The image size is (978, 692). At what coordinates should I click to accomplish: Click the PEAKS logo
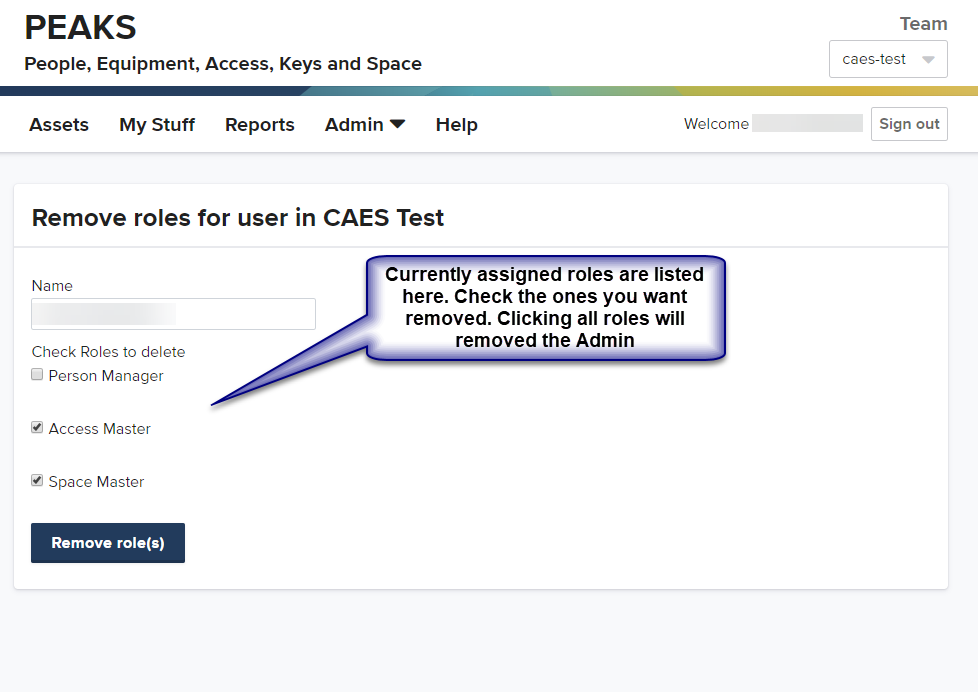point(79,27)
